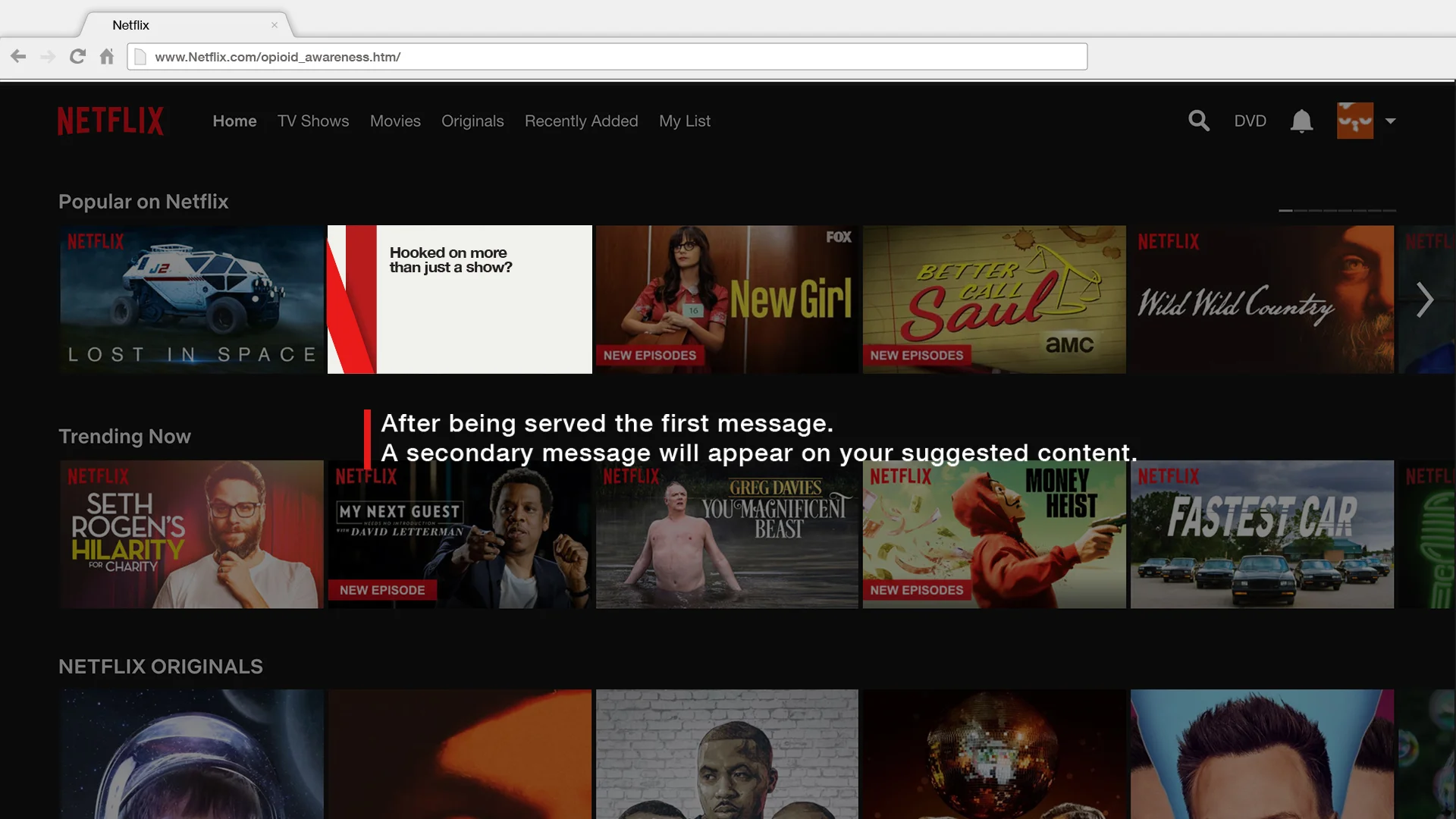Open the Home menu item
Viewport: 1456px width, 819px height.
click(234, 121)
